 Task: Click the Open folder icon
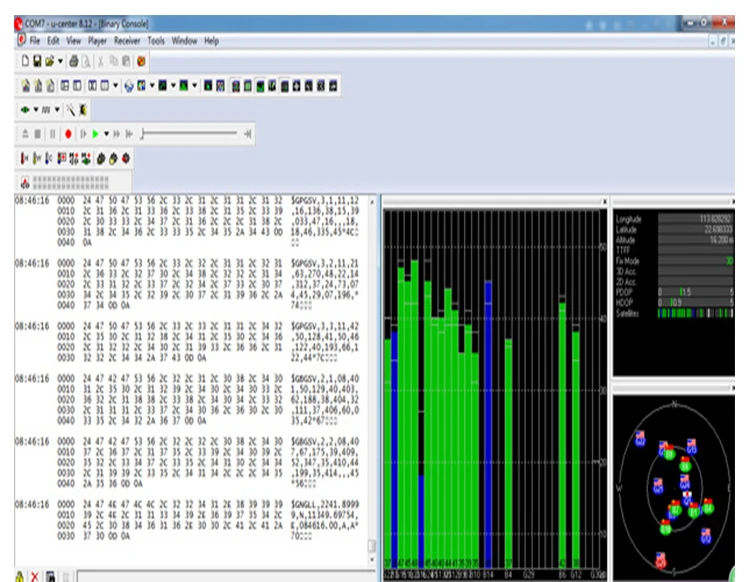(x=50, y=61)
